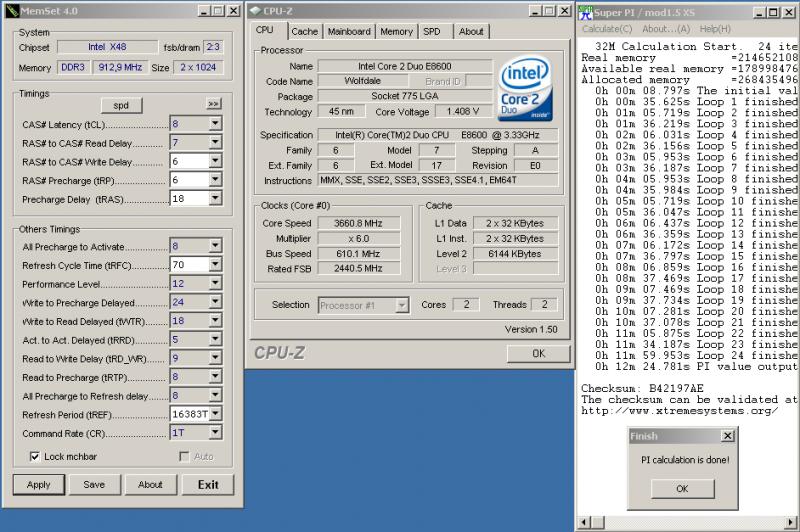Toggle the Lock mchbar checkbox
This screenshot has height=532, width=800.
pyautogui.click(x=34, y=457)
